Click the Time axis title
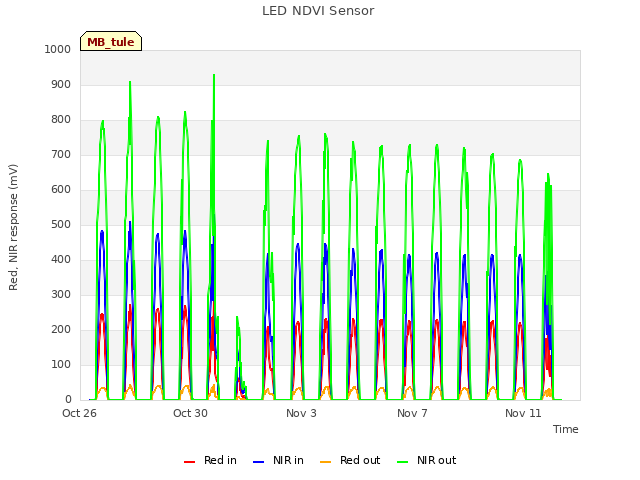Viewport: 640px width, 480px height. coord(566,429)
